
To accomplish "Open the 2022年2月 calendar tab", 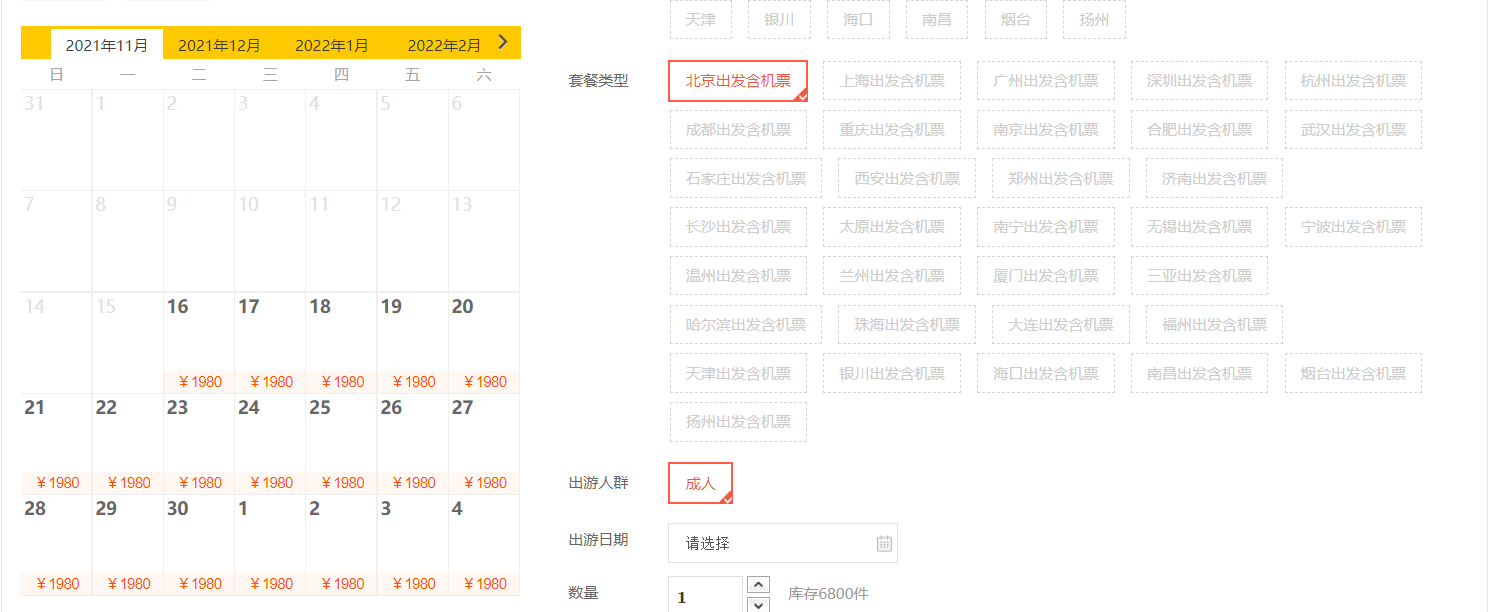I will click(444, 45).
